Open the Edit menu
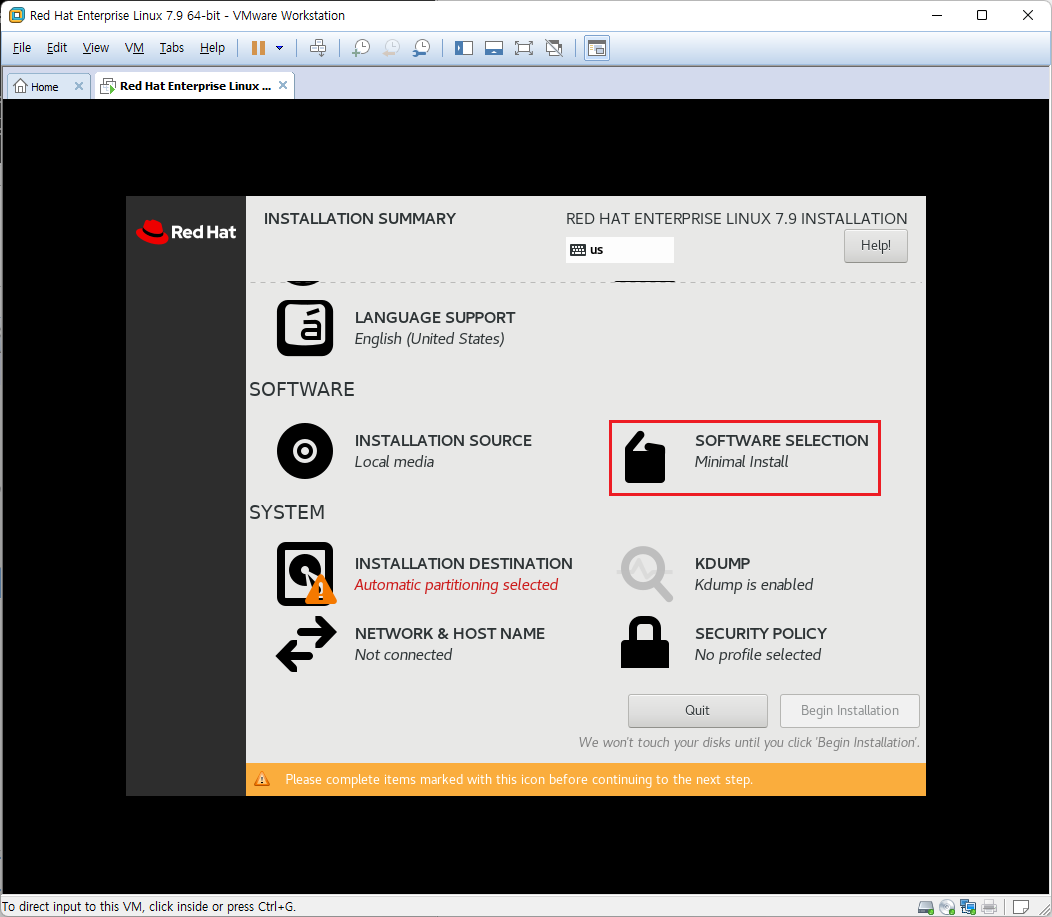1052x917 pixels. pos(56,48)
